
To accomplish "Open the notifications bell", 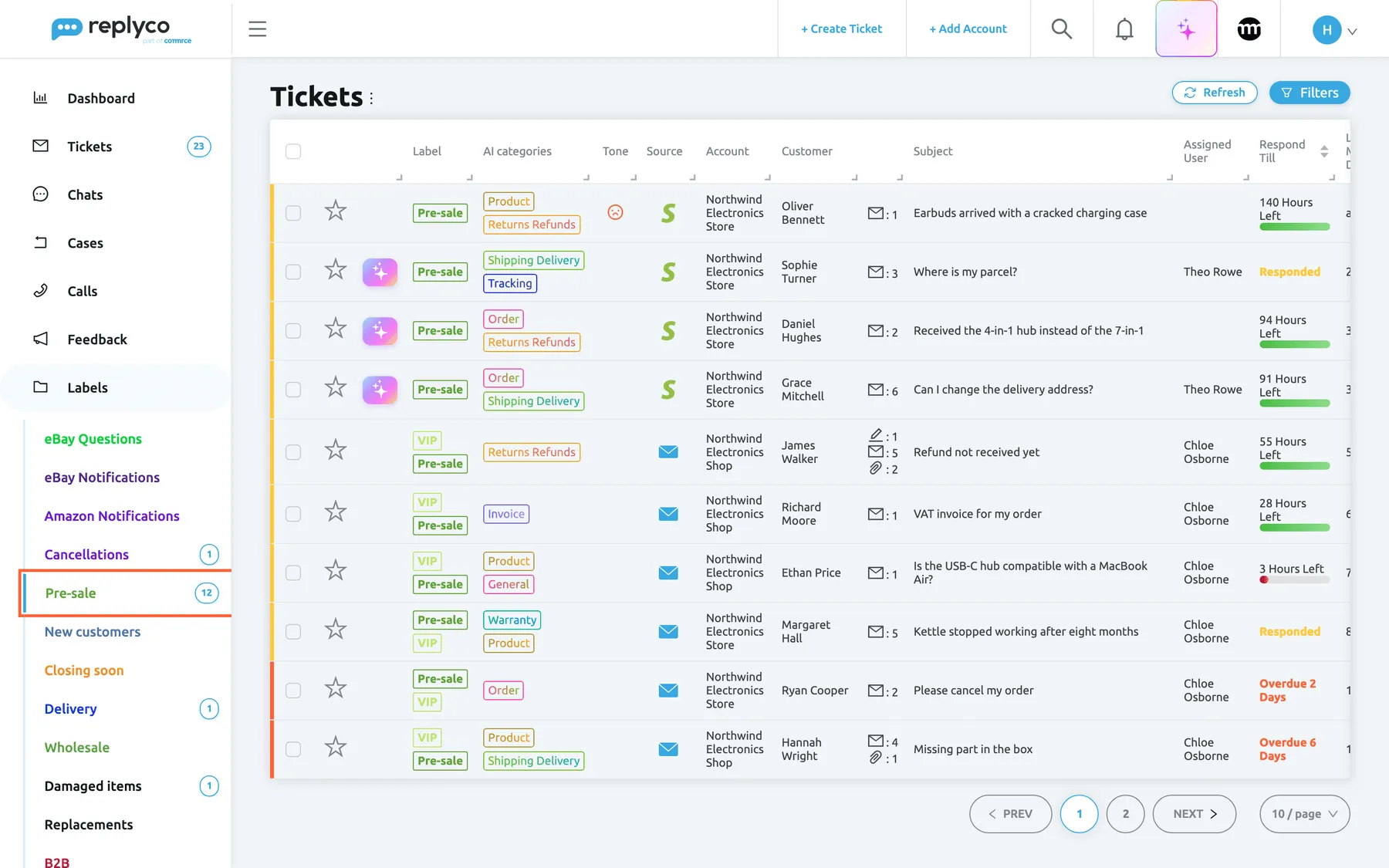I will pos(1124,29).
